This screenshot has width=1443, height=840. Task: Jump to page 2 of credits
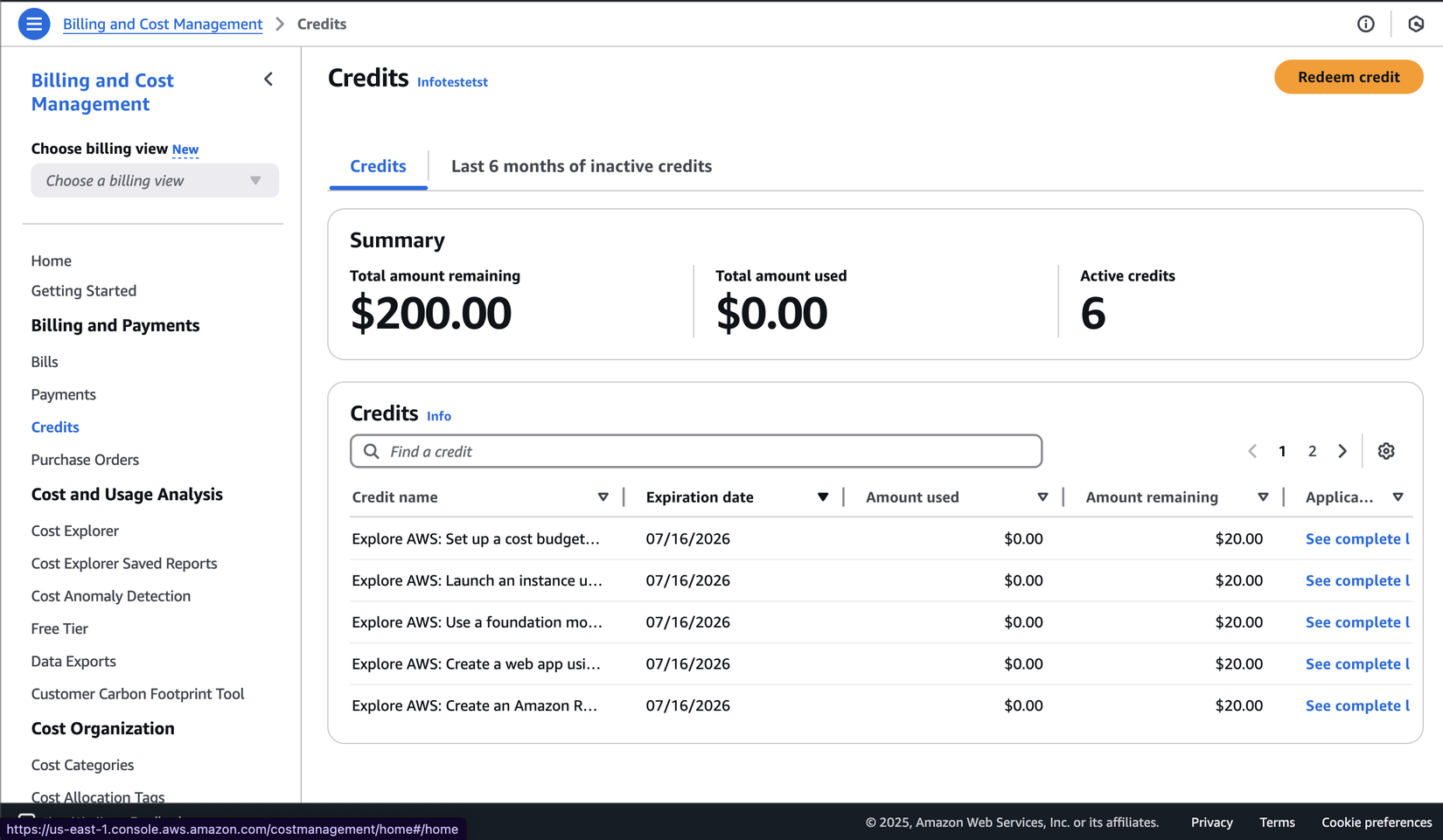[1312, 451]
